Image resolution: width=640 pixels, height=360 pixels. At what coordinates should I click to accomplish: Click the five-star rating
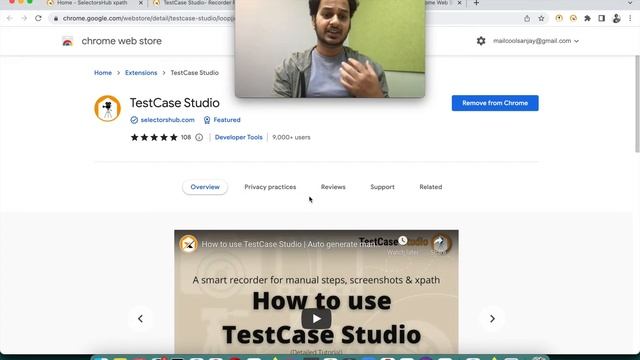click(x=154, y=138)
